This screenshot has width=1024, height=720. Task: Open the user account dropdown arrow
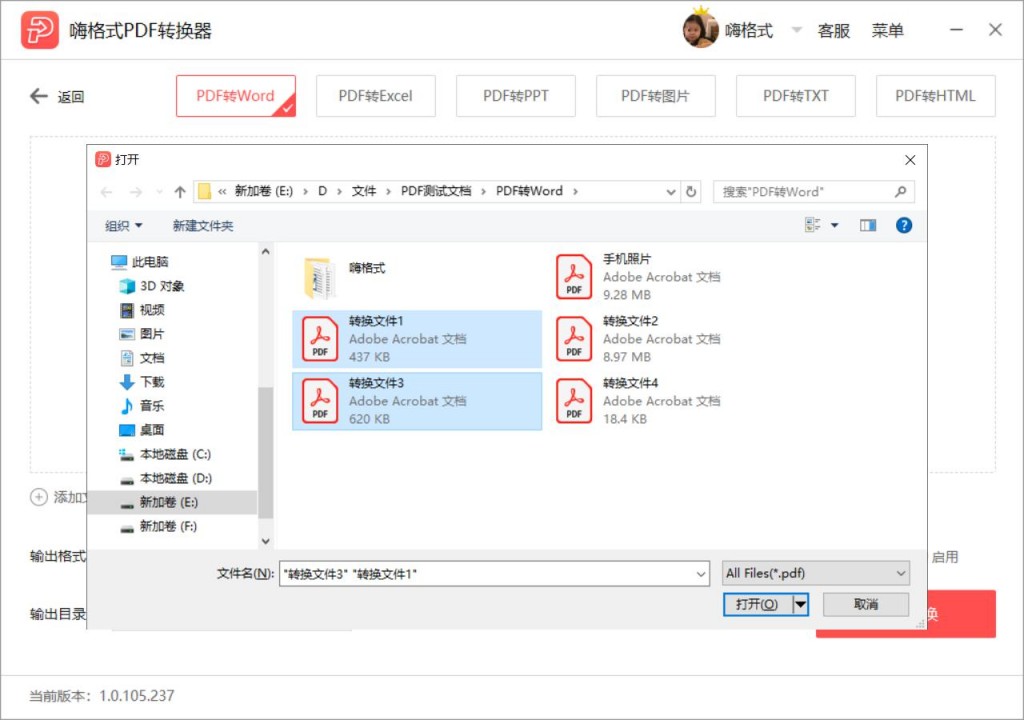(x=796, y=29)
